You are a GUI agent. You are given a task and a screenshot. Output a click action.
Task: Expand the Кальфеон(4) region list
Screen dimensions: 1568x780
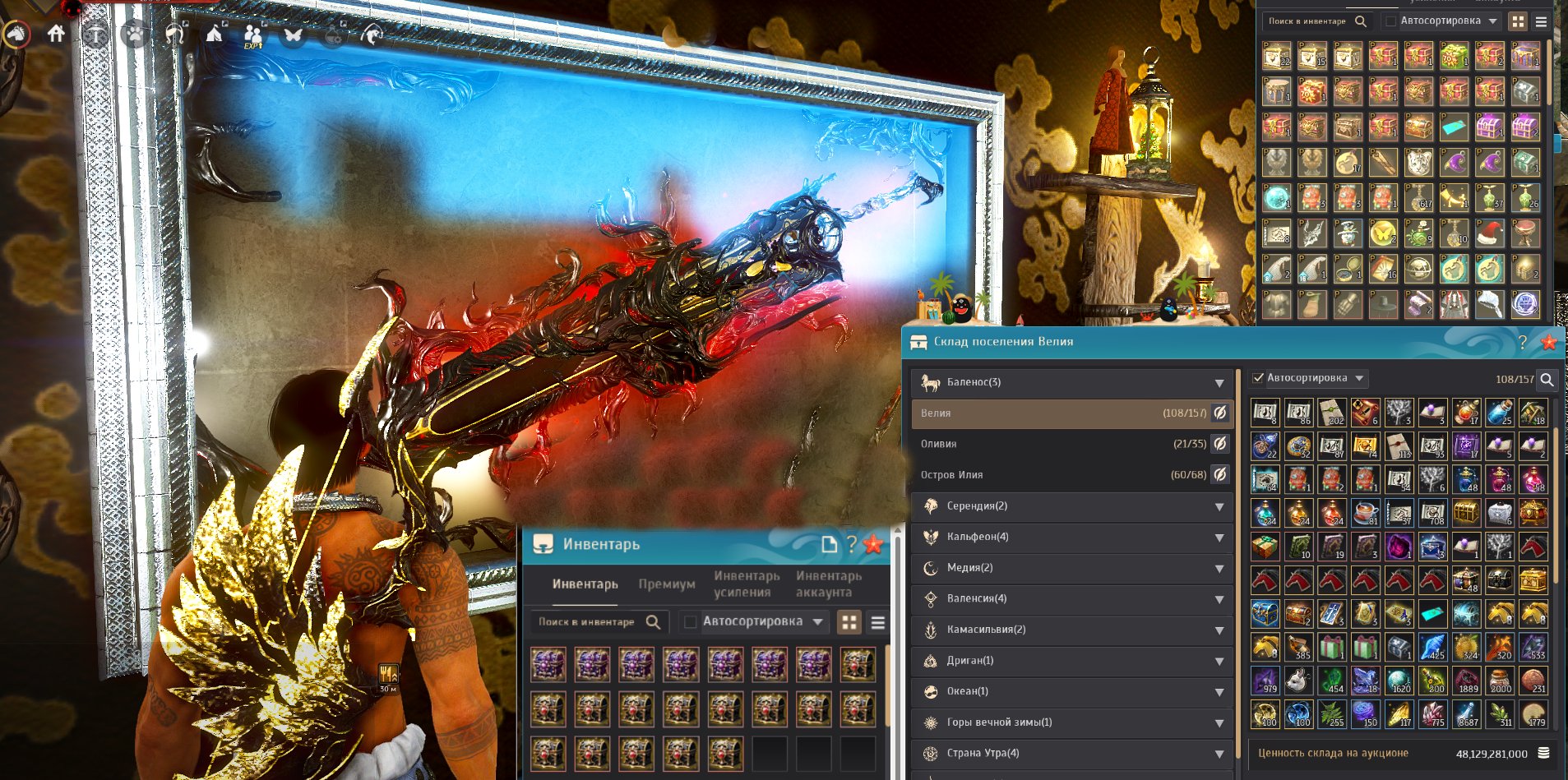point(1071,537)
